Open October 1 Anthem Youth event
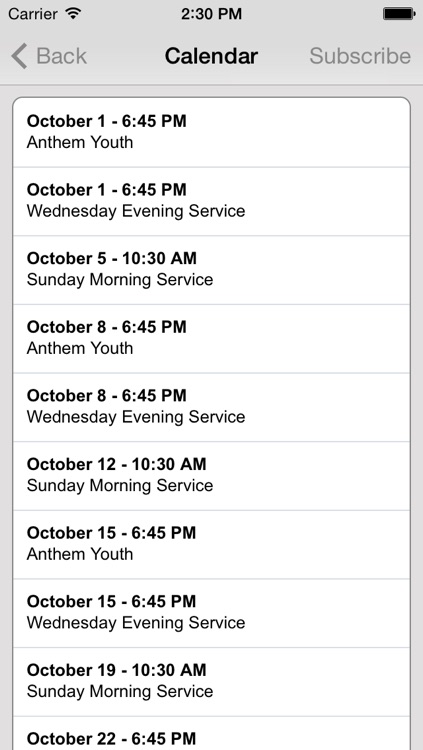Viewport: 423px width, 750px height. click(x=212, y=132)
